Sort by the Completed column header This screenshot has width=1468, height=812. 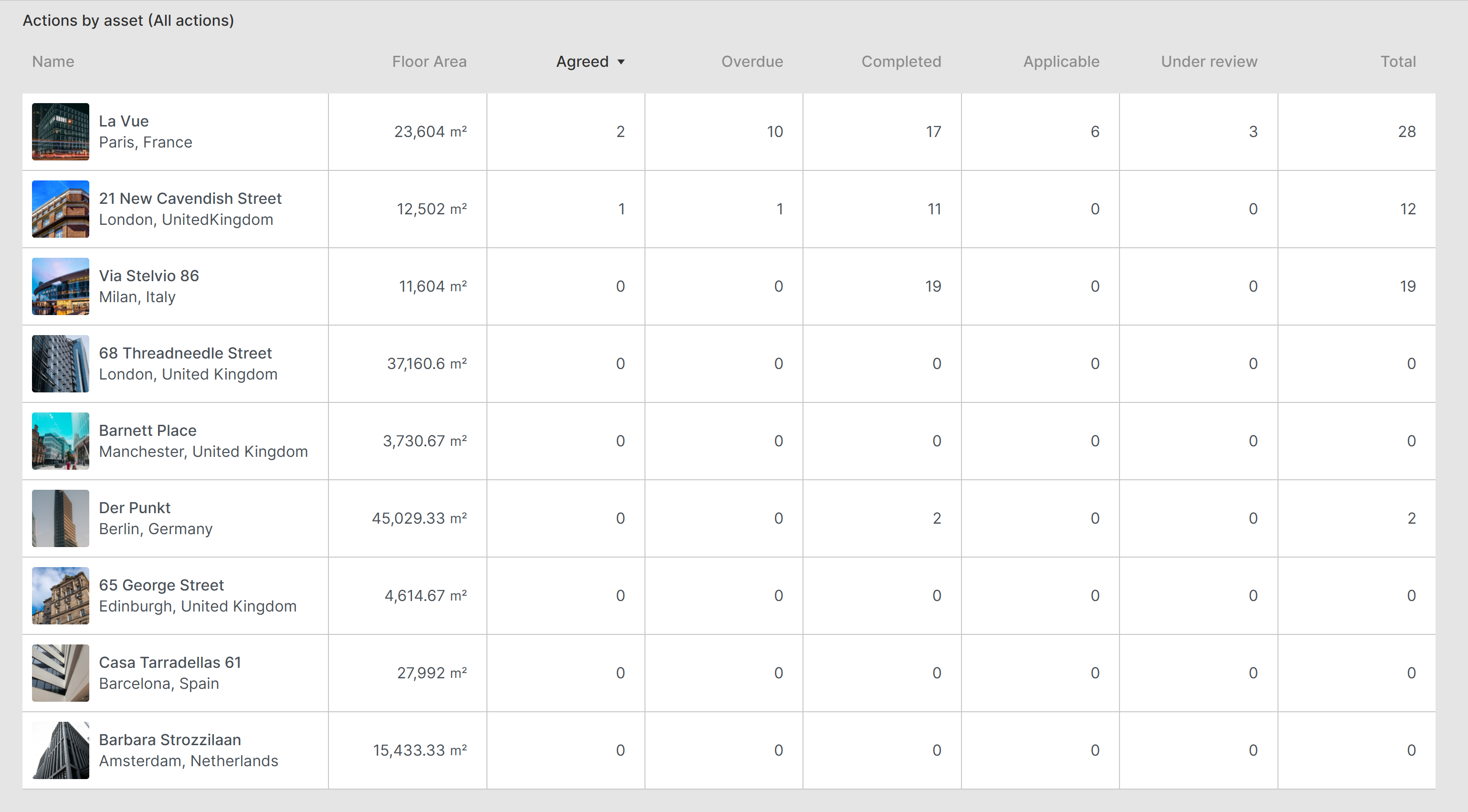[x=900, y=62]
